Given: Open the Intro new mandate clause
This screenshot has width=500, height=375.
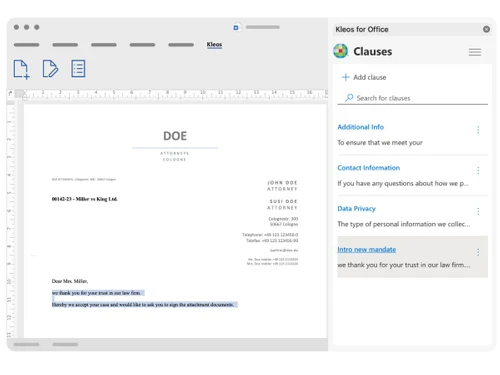Looking at the screenshot, I should (x=366, y=249).
